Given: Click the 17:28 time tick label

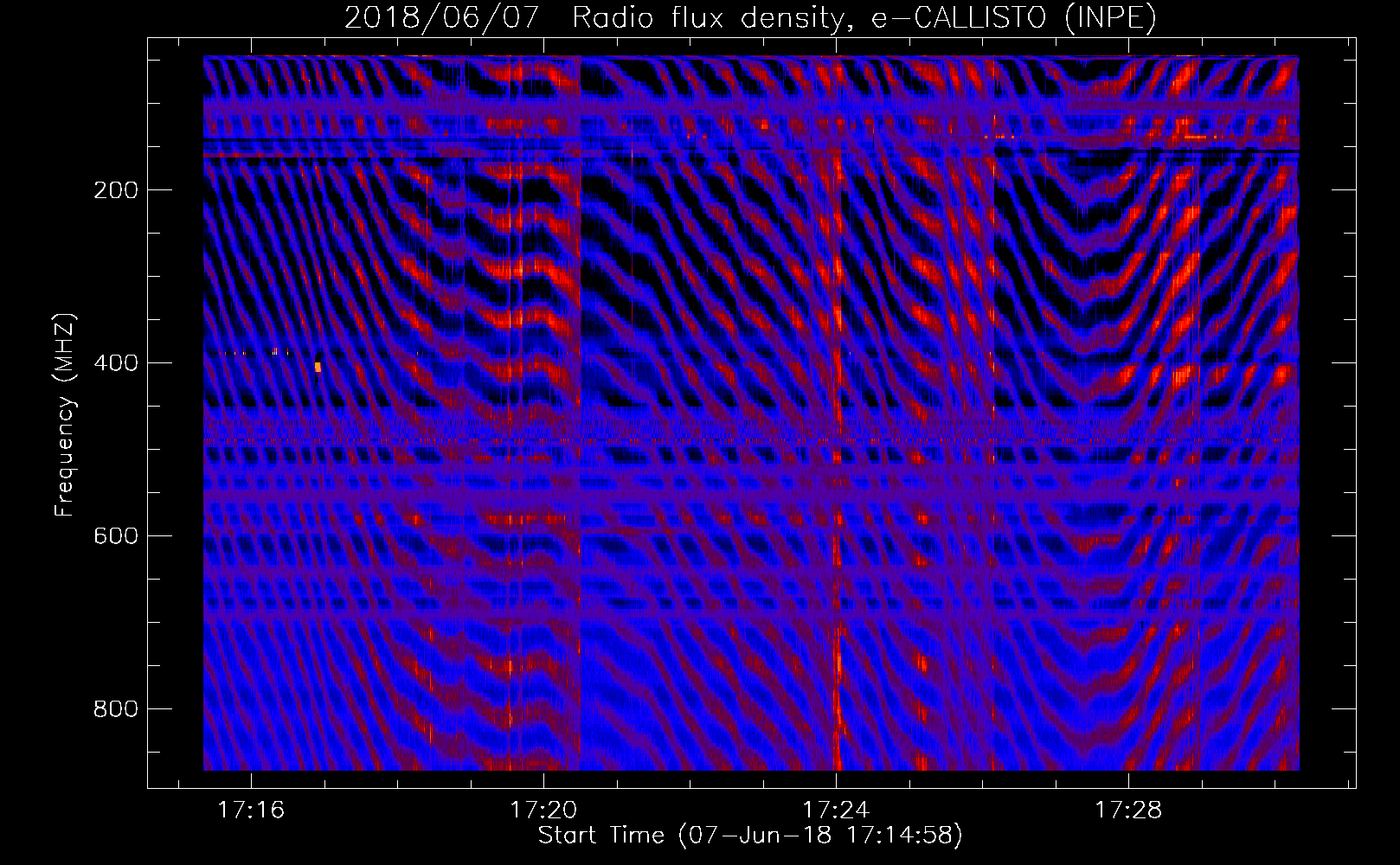Looking at the screenshot, I should (x=1128, y=811).
